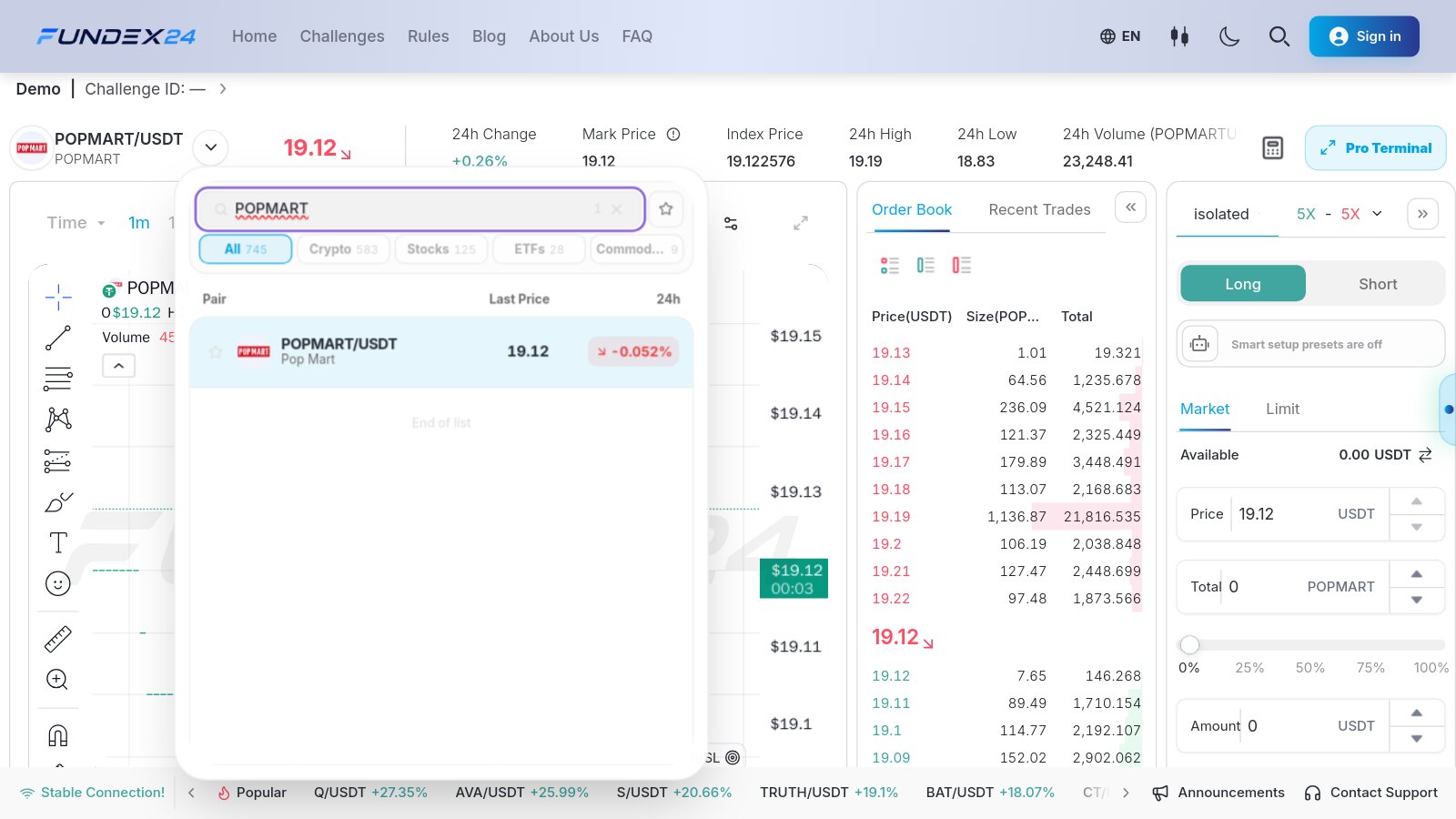
Task: Click the position size slider handle
Action: click(x=1189, y=644)
